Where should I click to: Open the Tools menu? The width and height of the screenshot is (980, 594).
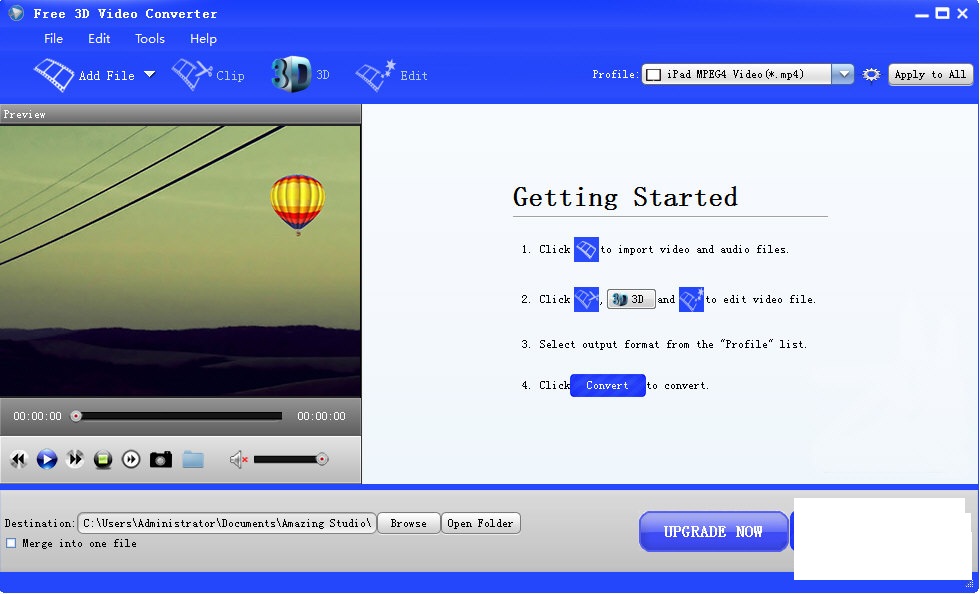point(149,39)
